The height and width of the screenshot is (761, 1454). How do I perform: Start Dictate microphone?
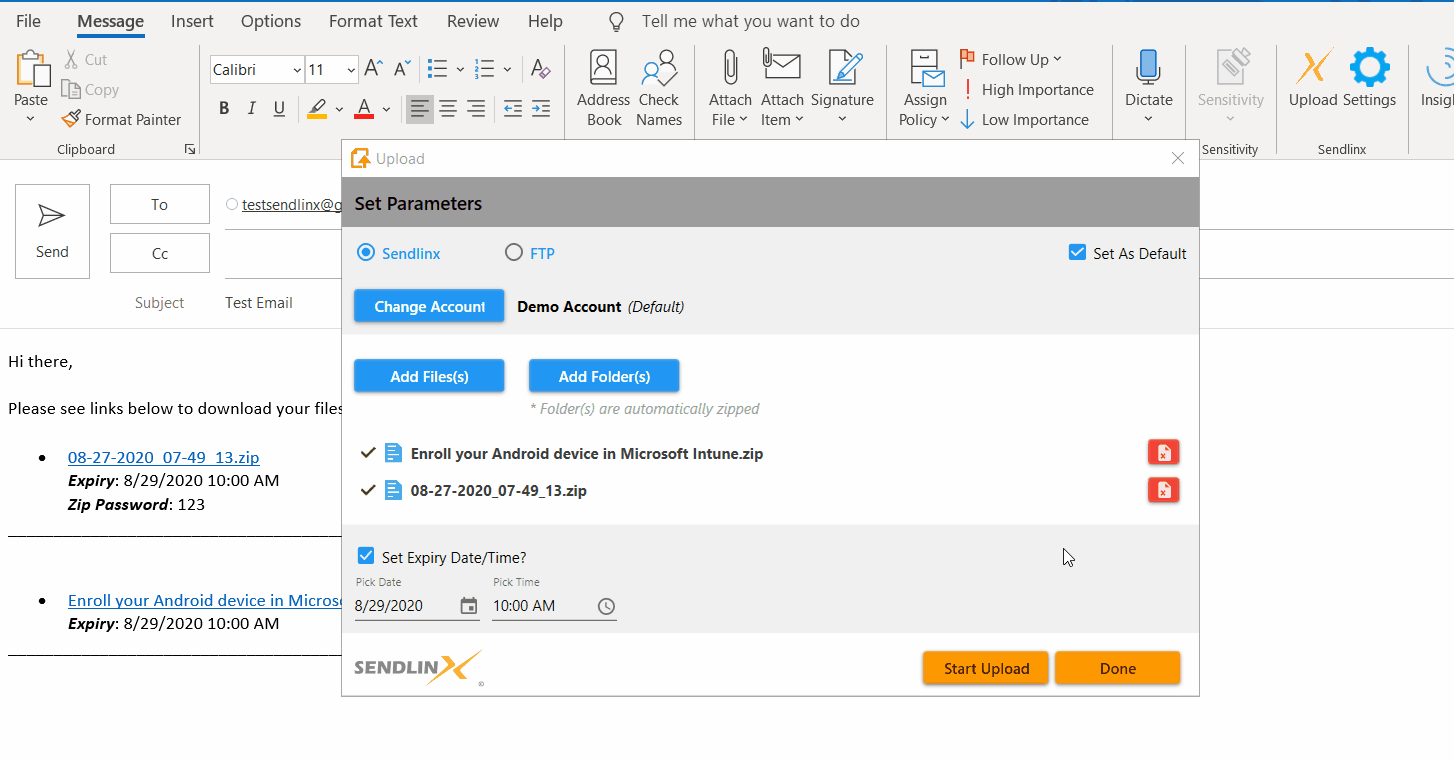pos(1149,68)
